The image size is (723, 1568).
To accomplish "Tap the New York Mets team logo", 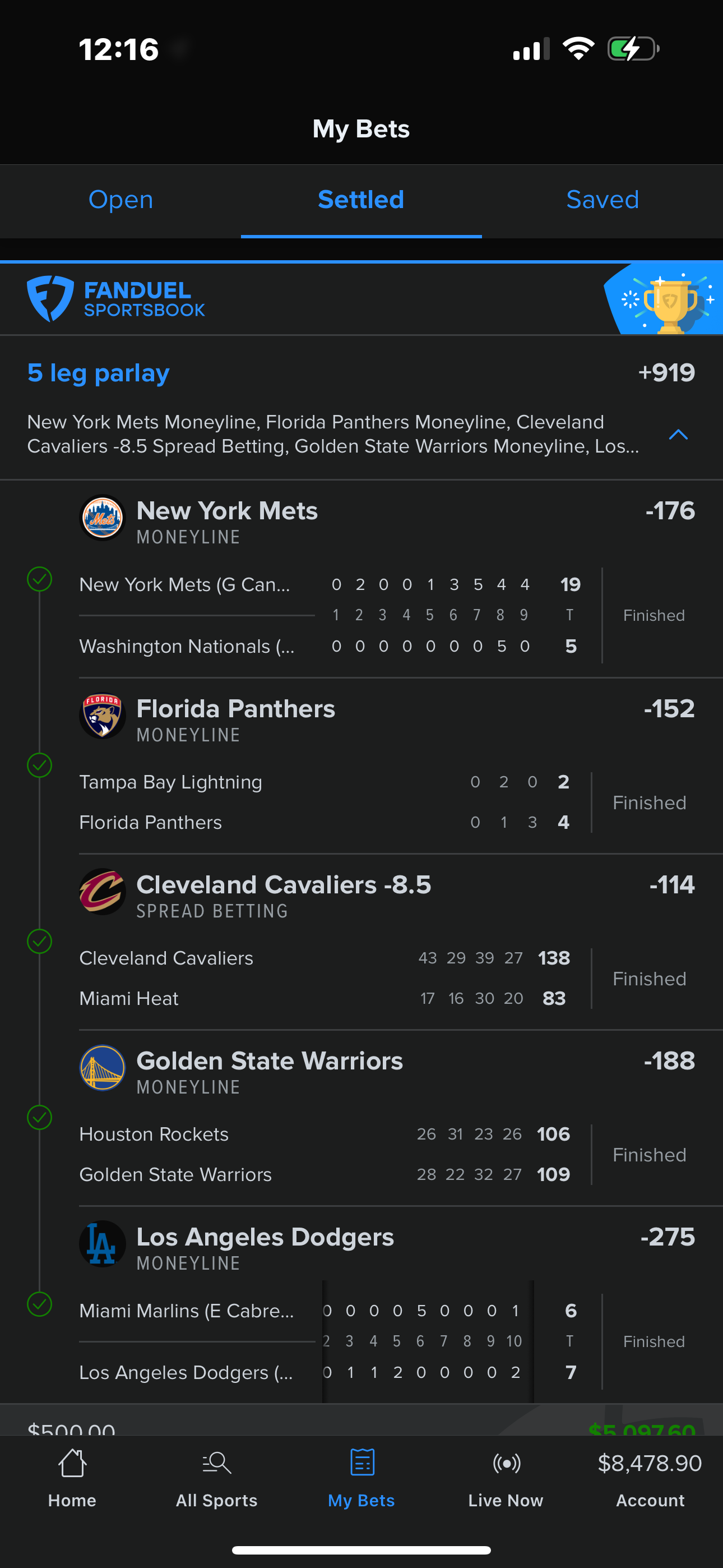I will (102, 518).
